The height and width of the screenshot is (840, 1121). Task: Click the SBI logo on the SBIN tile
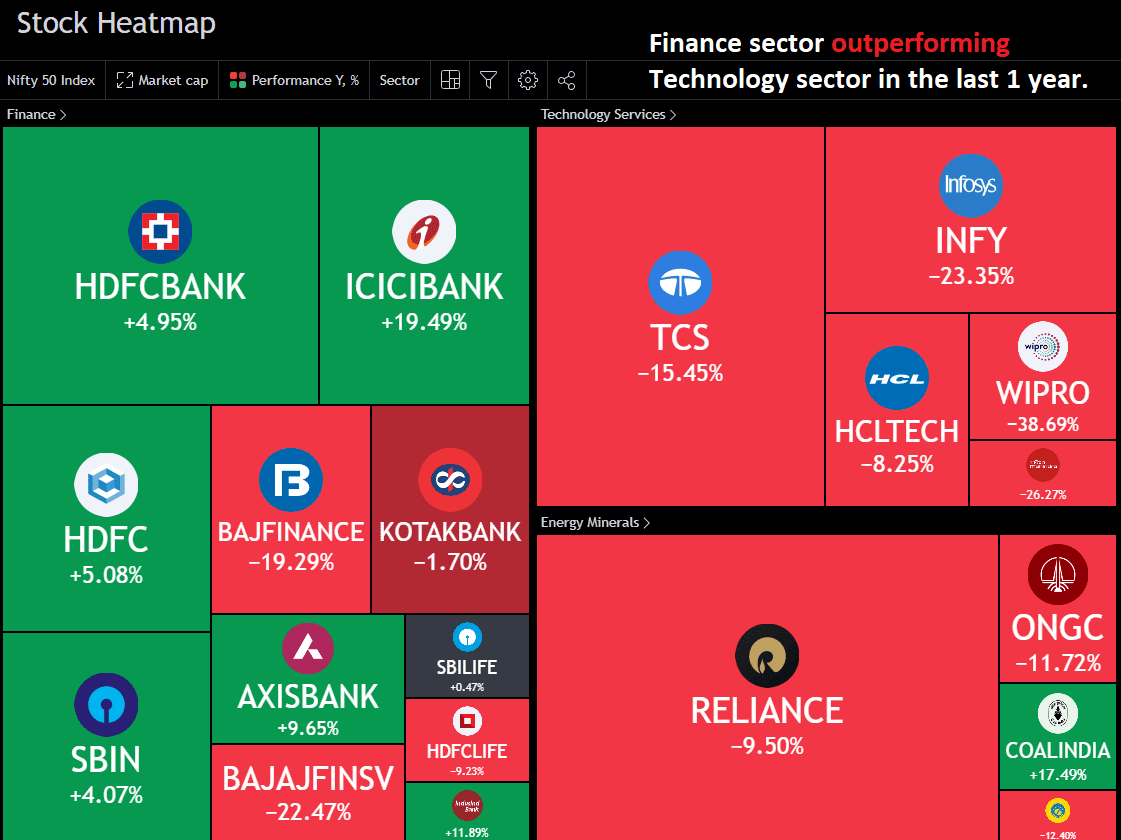click(x=106, y=704)
